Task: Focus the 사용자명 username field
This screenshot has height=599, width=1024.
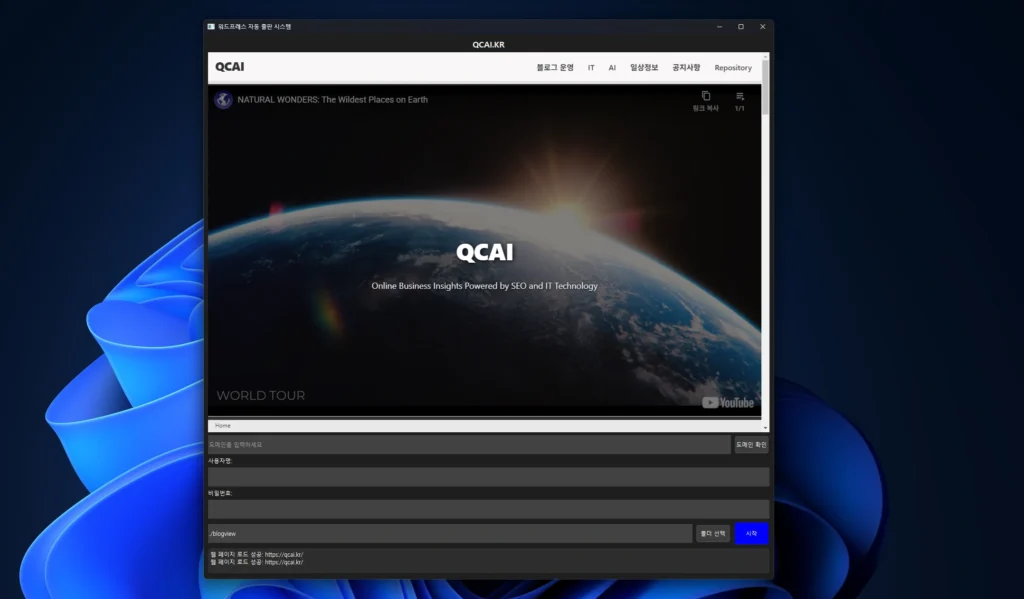Action: pos(488,477)
